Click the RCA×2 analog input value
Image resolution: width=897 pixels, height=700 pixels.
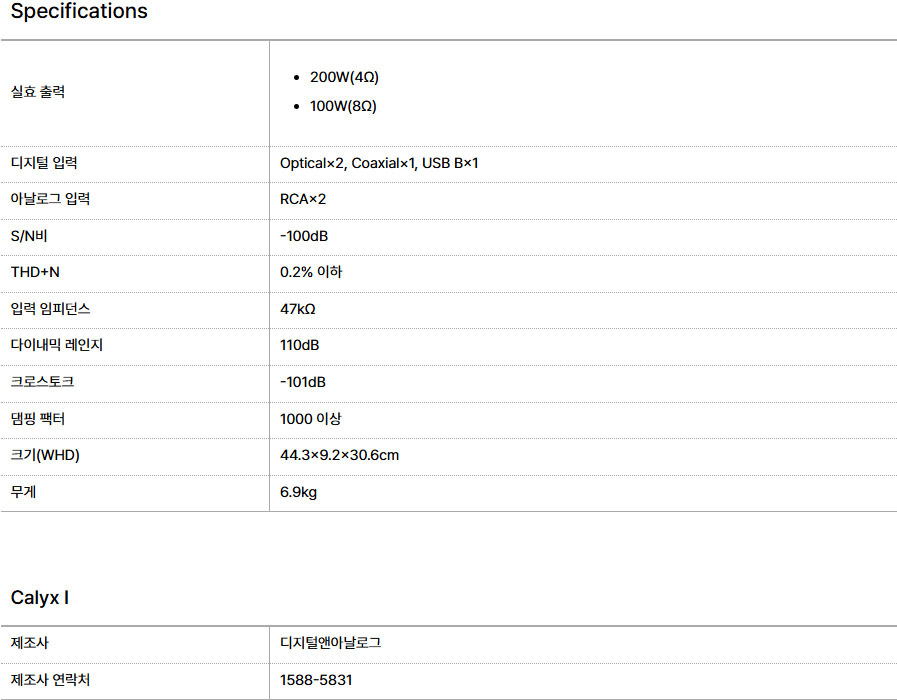coord(303,199)
